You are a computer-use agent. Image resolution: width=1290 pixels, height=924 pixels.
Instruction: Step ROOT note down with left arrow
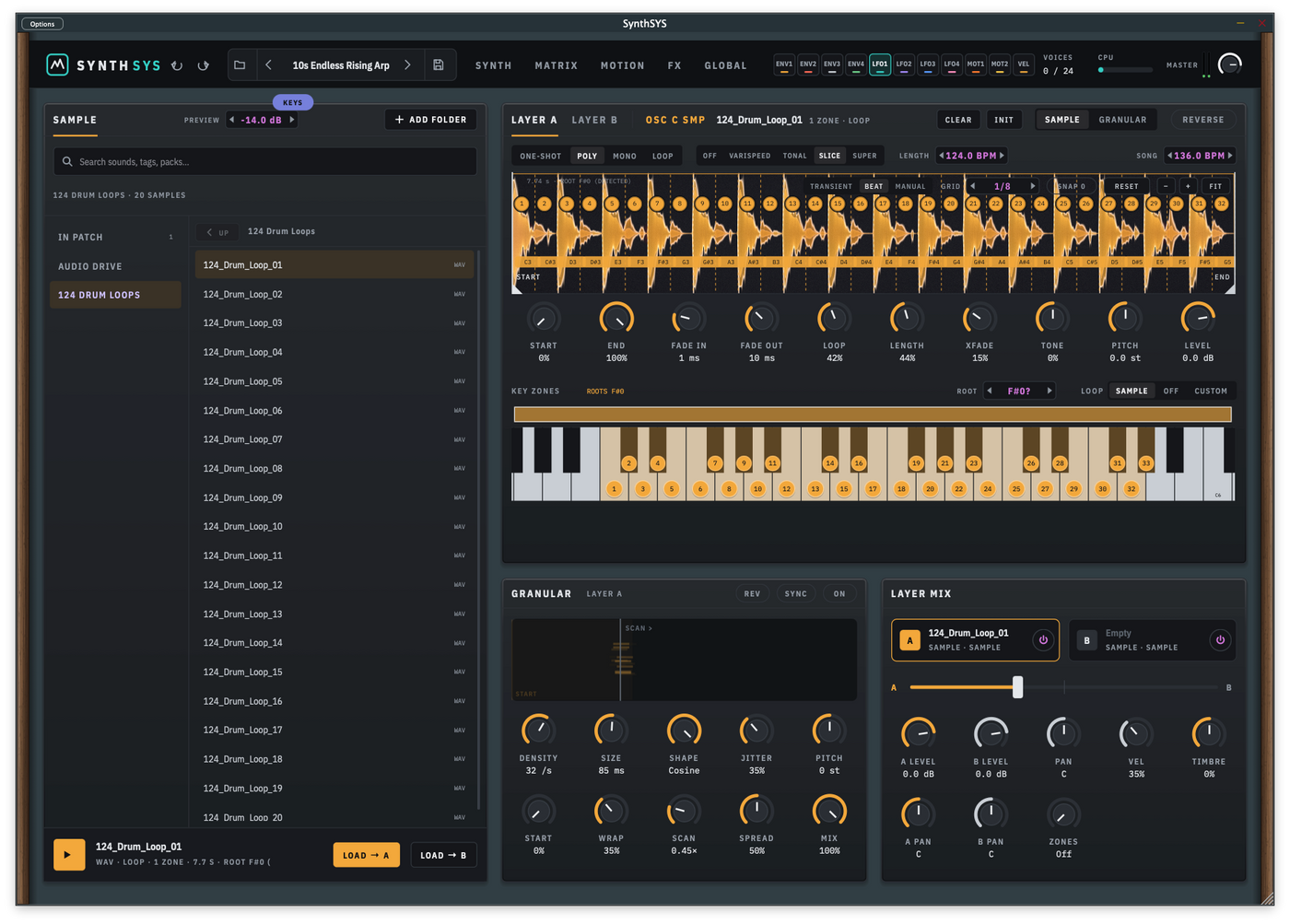[990, 392]
